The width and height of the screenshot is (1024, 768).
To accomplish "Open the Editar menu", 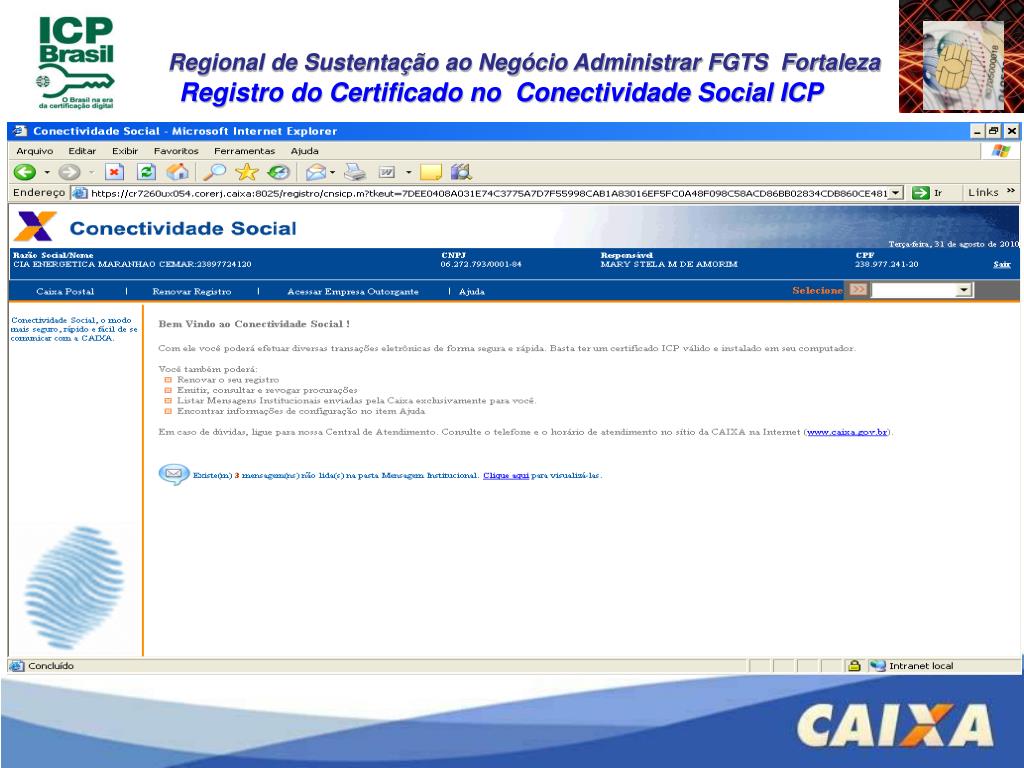I will click(82, 151).
